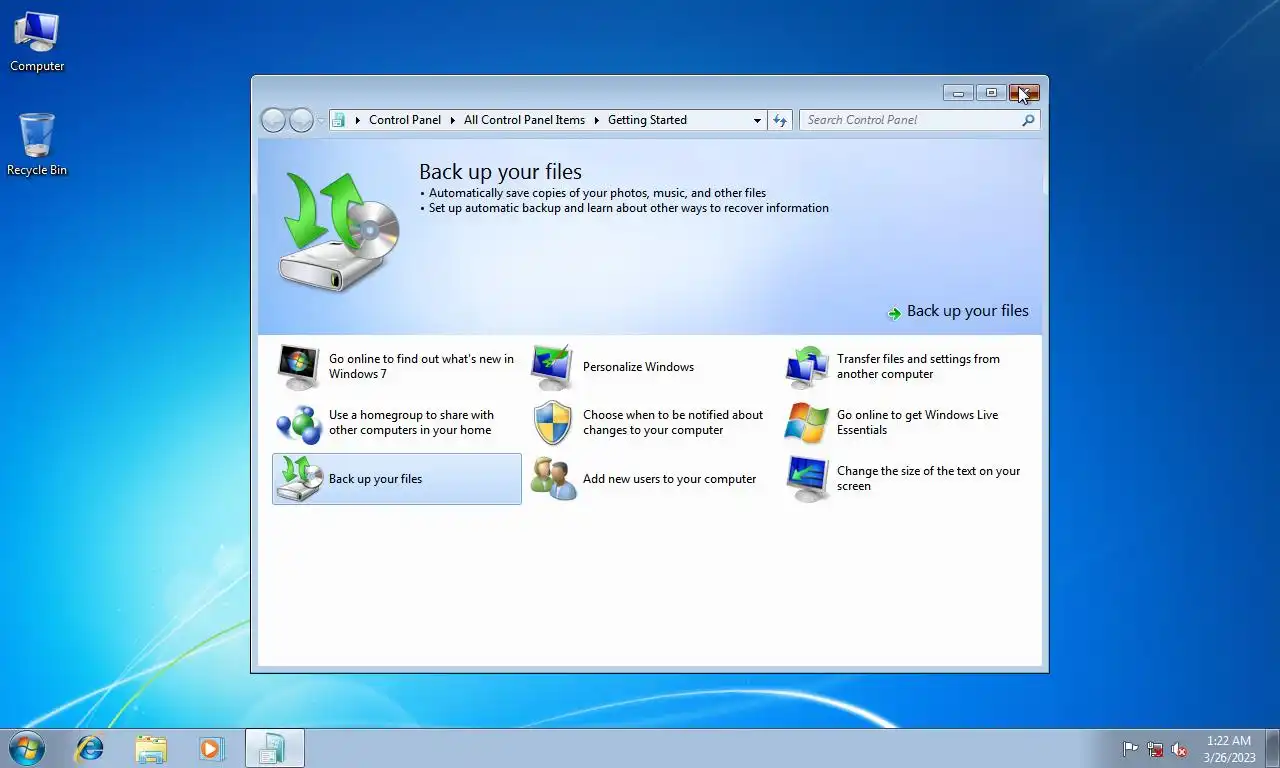Click the Add new users people icon
This screenshot has width=1280, height=768.
coord(552,479)
